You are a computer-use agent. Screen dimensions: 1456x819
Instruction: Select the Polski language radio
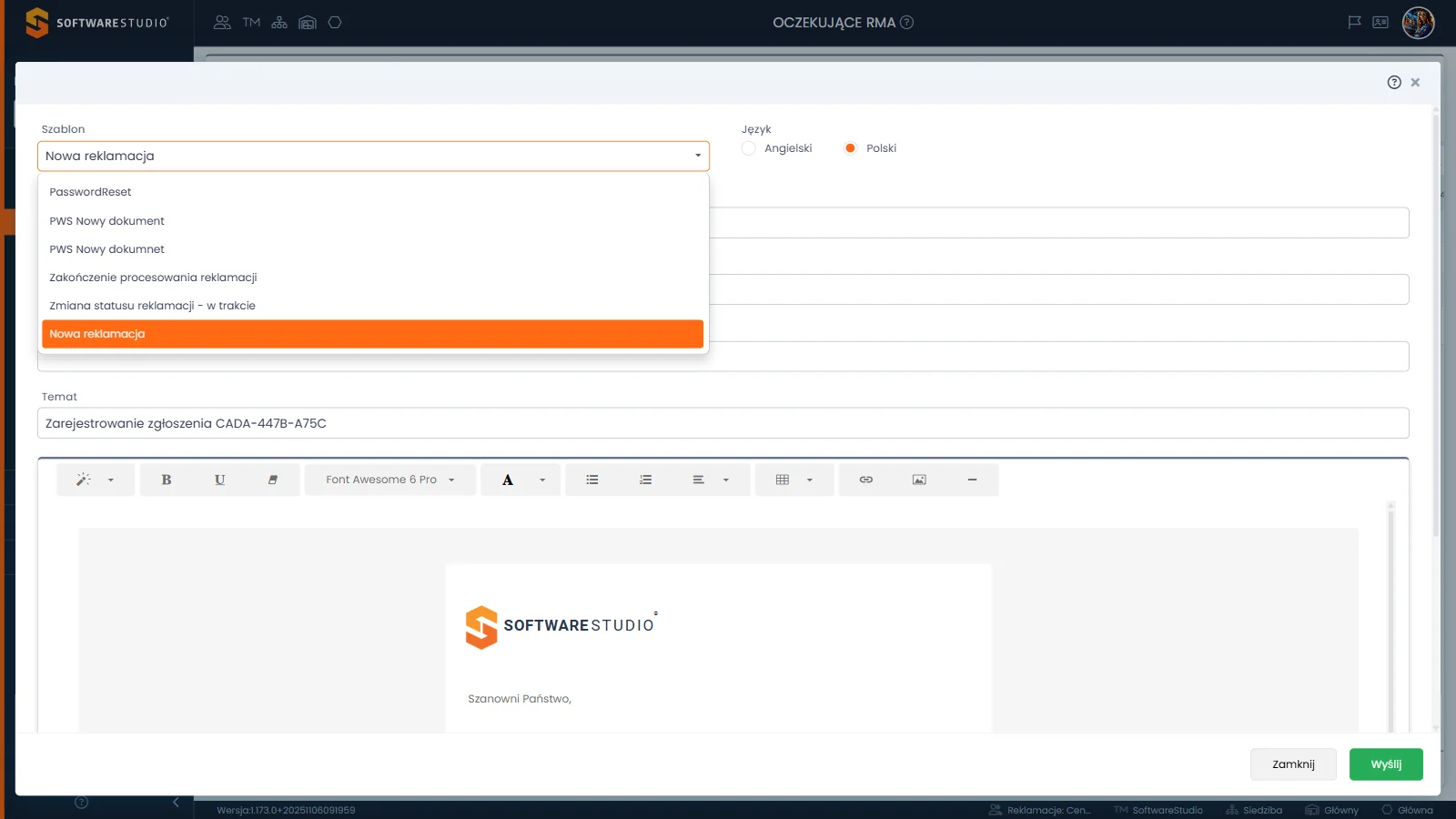[850, 148]
